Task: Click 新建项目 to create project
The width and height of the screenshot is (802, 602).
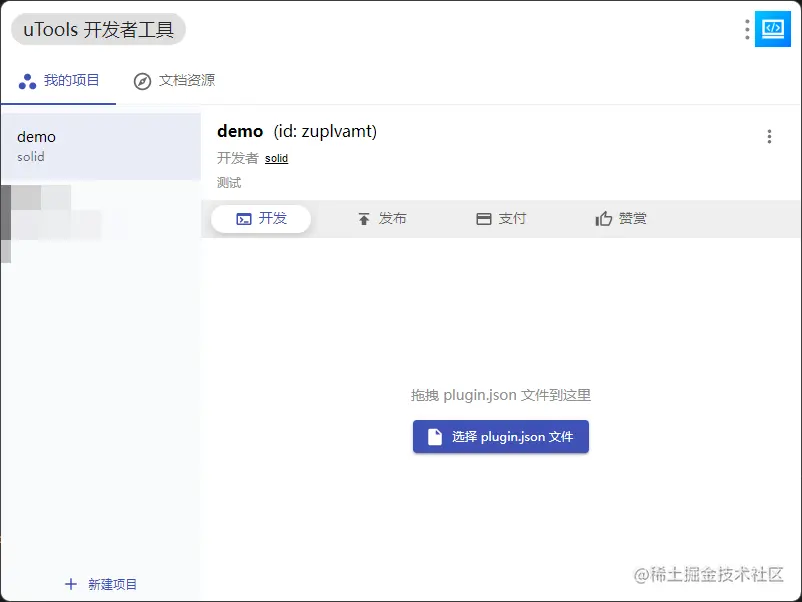Action: point(101,584)
